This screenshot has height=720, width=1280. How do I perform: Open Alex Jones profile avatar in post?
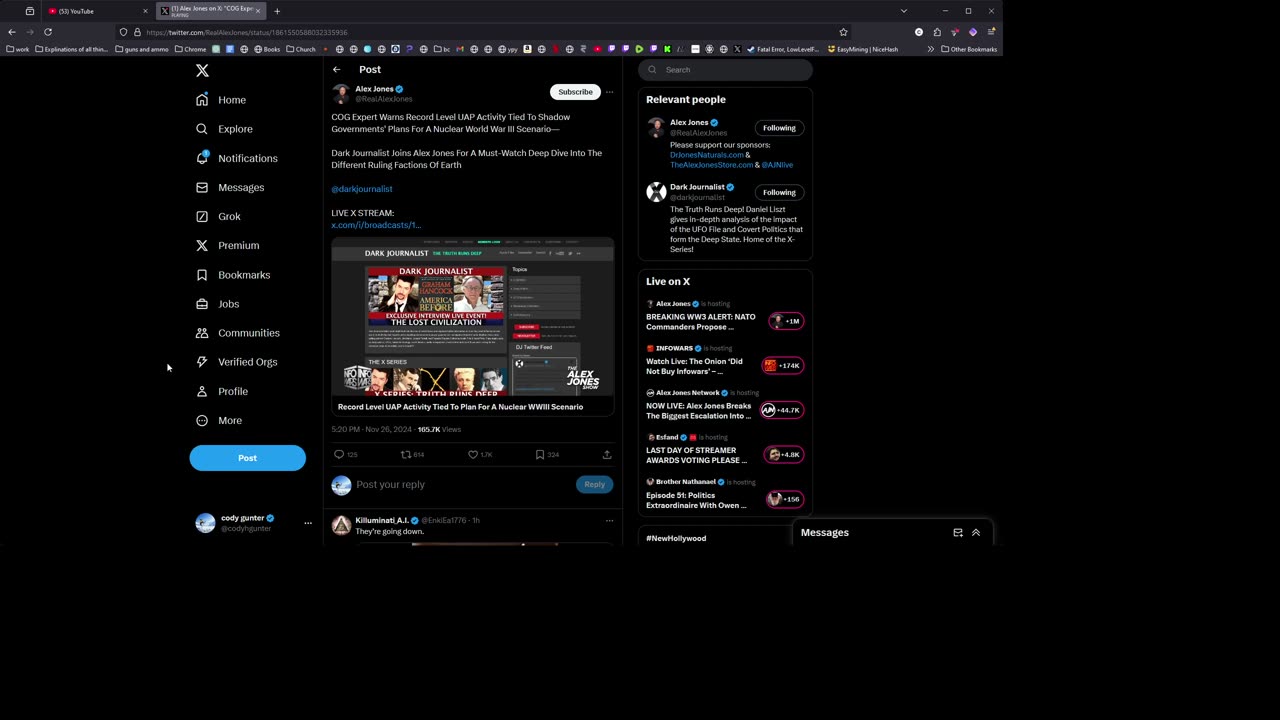(x=341, y=94)
